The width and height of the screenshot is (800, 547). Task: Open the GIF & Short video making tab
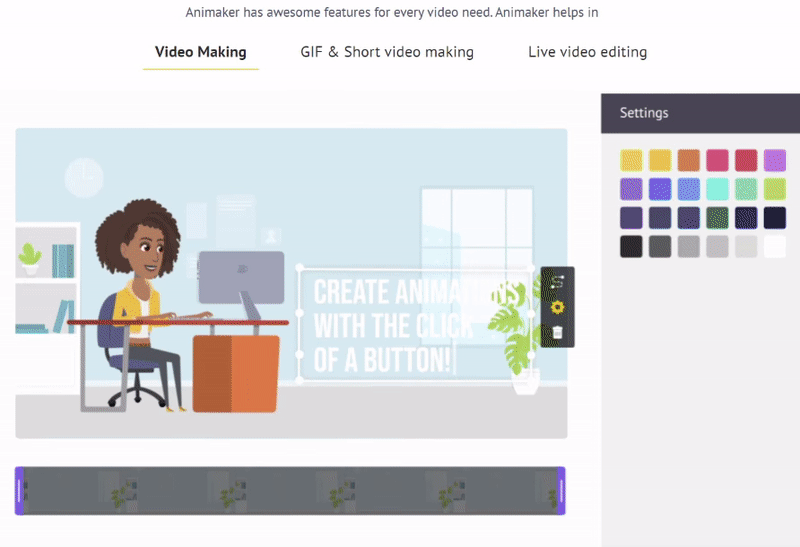pos(387,52)
